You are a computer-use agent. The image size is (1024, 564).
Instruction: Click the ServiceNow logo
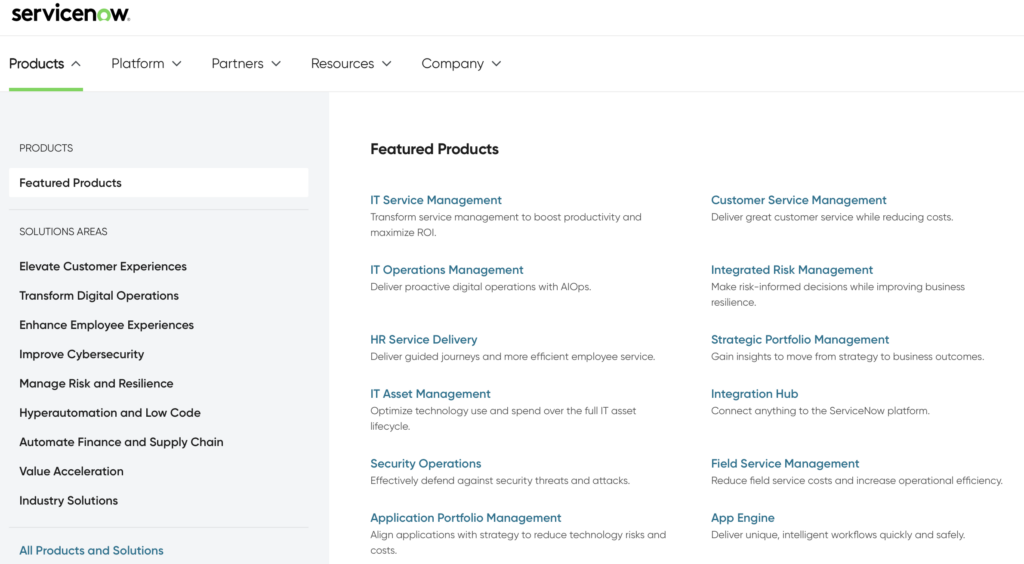70,13
